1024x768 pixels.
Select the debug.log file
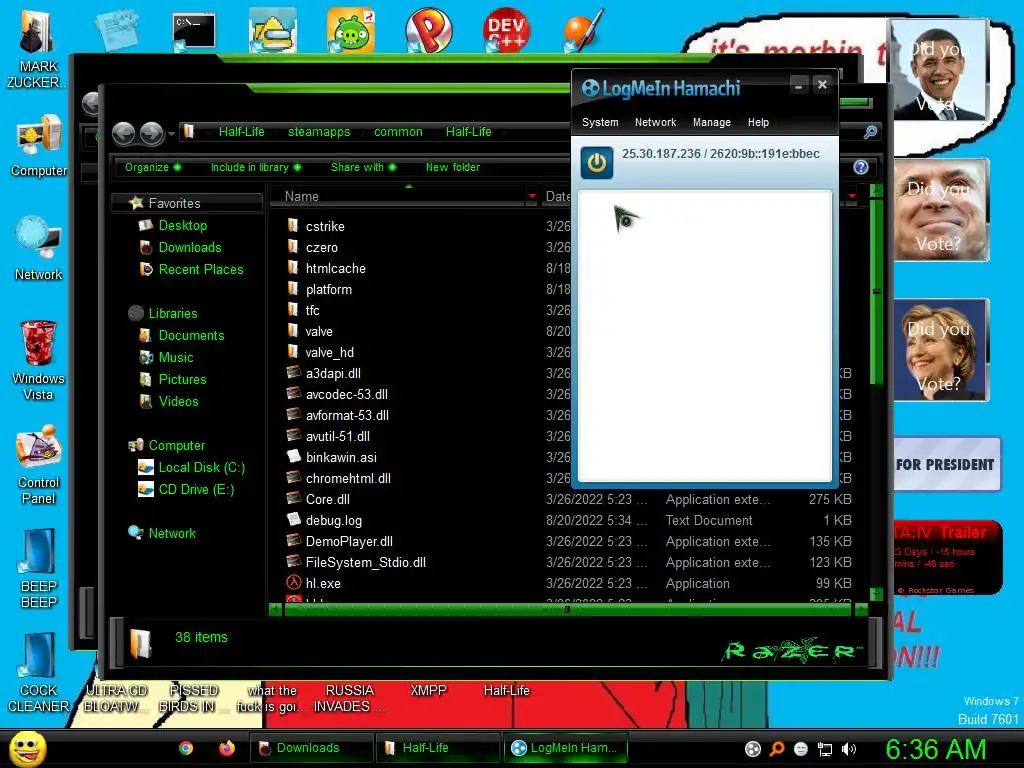[333, 520]
